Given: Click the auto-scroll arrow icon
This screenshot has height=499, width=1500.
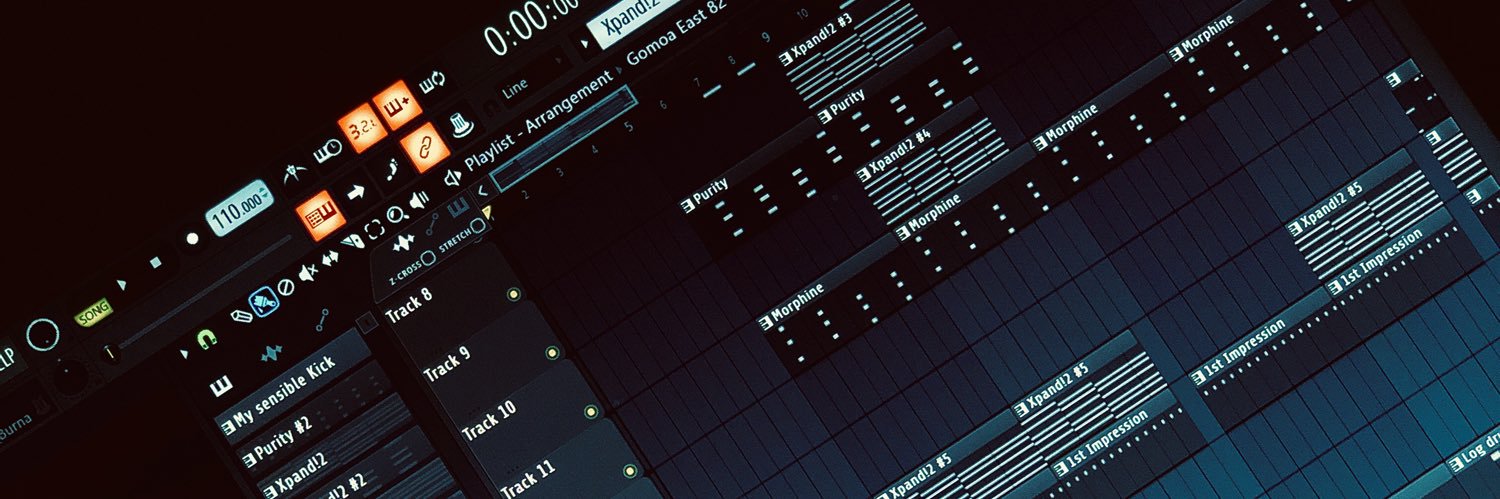Looking at the screenshot, I should click(356, 191).
